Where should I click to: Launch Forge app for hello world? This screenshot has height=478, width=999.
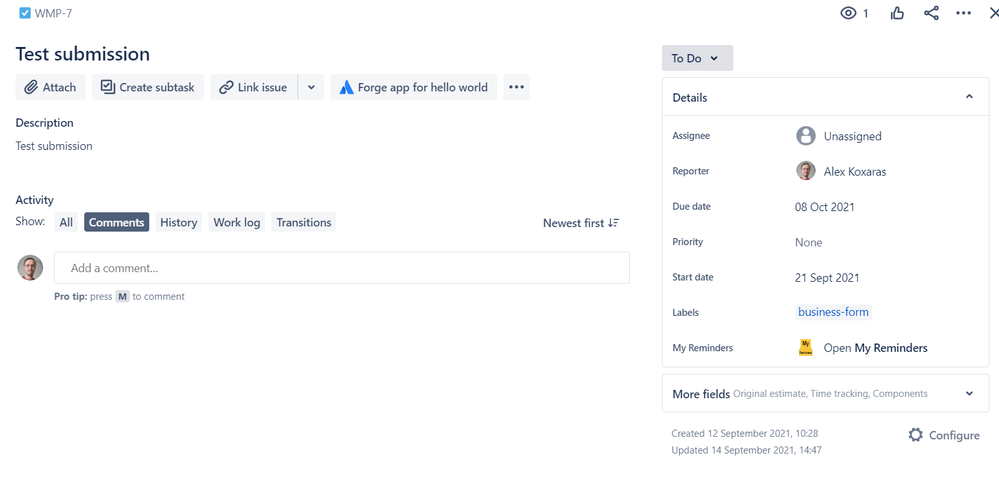[x=413, y=87]
